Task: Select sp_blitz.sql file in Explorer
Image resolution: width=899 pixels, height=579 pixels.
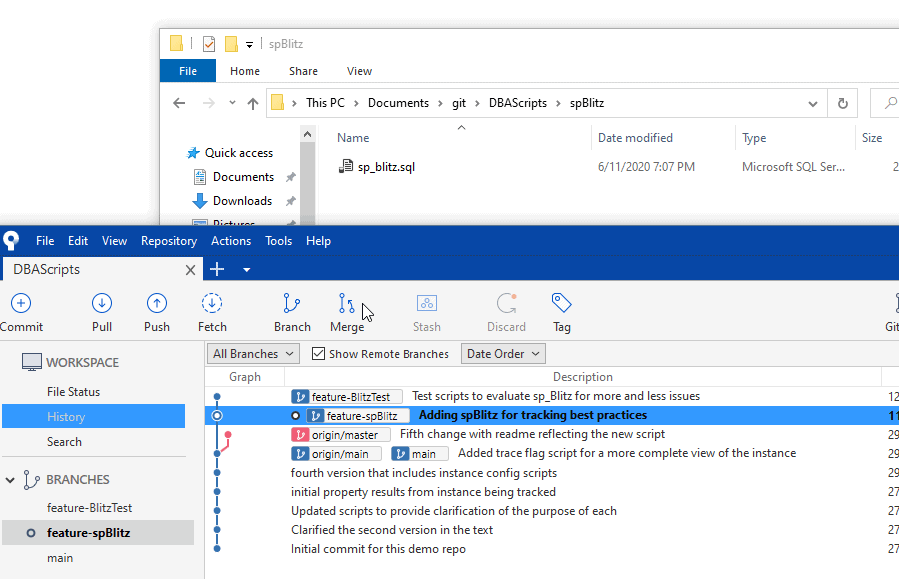Action: [386, 167]
